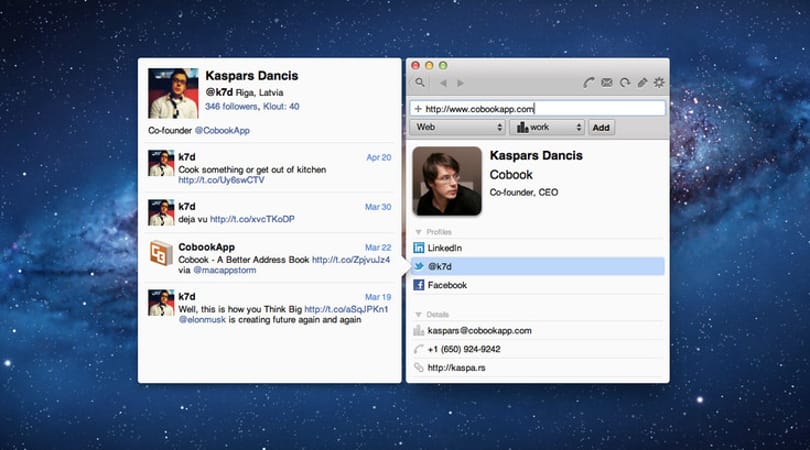Click the Co-founder, CEO job title
This screenshot has height=450, width=810.
pos(524,192)
